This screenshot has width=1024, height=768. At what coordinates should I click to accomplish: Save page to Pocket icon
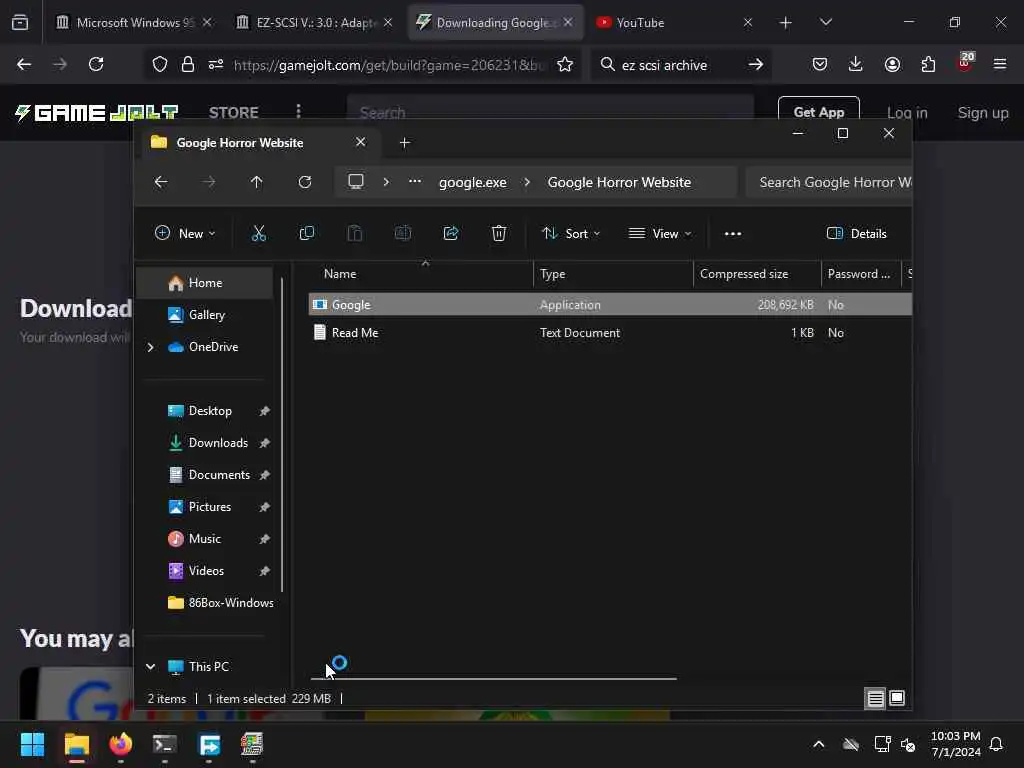820,64
